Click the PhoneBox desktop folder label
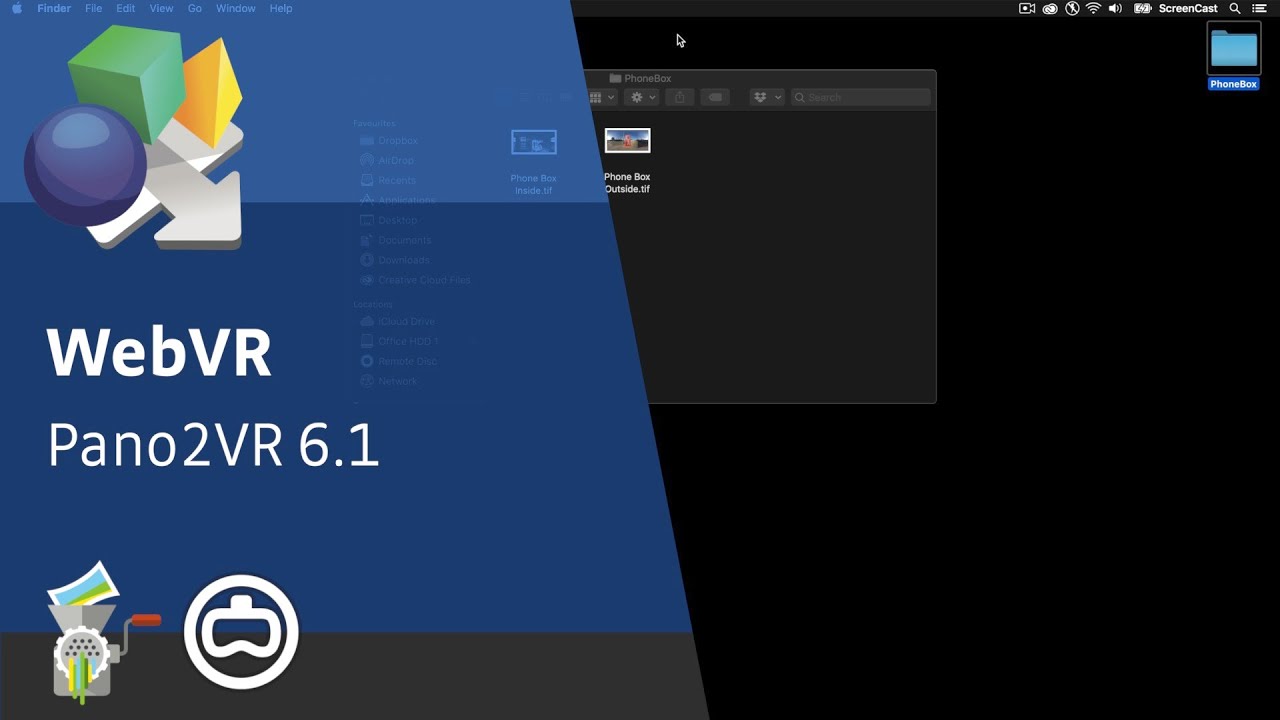Viewport: 1280px width, 720px height. (x=1234, y=84)
